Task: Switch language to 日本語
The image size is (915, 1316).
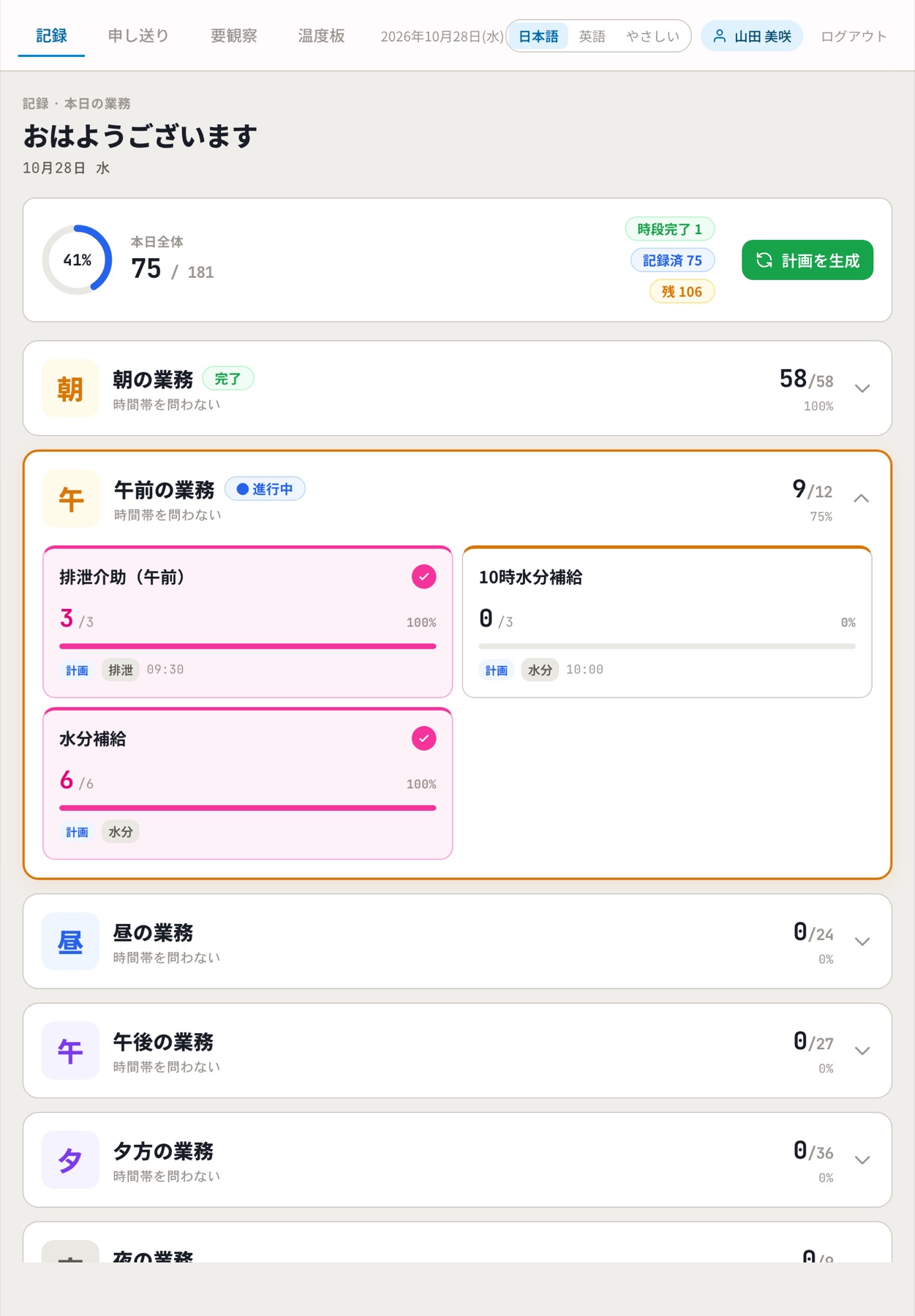Action: (538, 36)
